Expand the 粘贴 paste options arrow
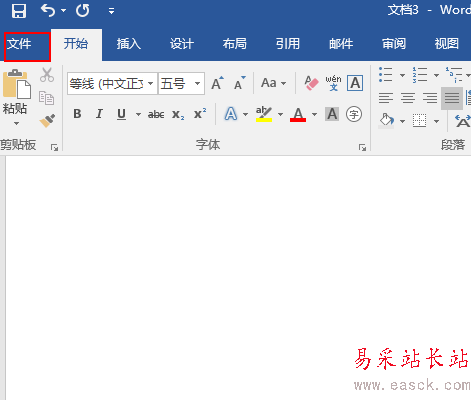This screenshot has height=400, width=471. pyautogui.click(x=16, y=124)
